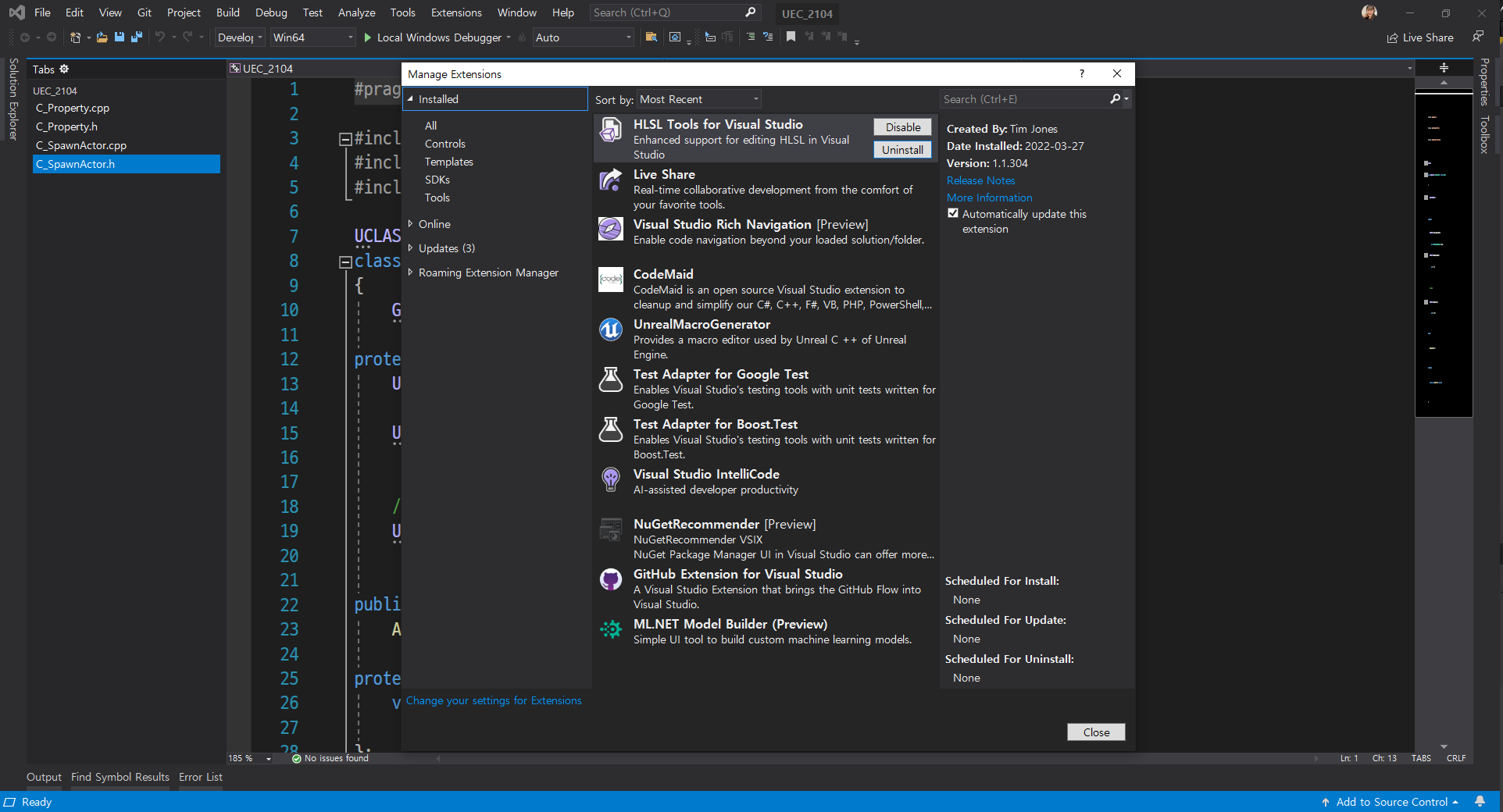Click the comment selection toolbar icon

pyautogui.click(x=751, y=37)
